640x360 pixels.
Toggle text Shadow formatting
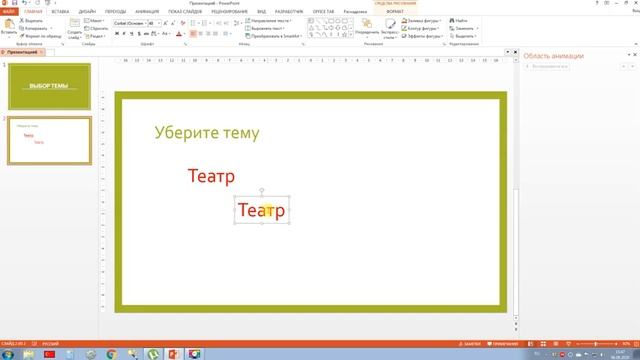[139, 33]
